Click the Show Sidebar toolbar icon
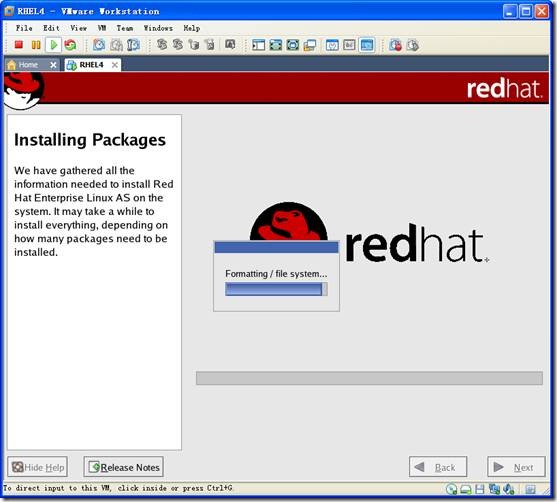The image size is (557, 502). (258, 45)
